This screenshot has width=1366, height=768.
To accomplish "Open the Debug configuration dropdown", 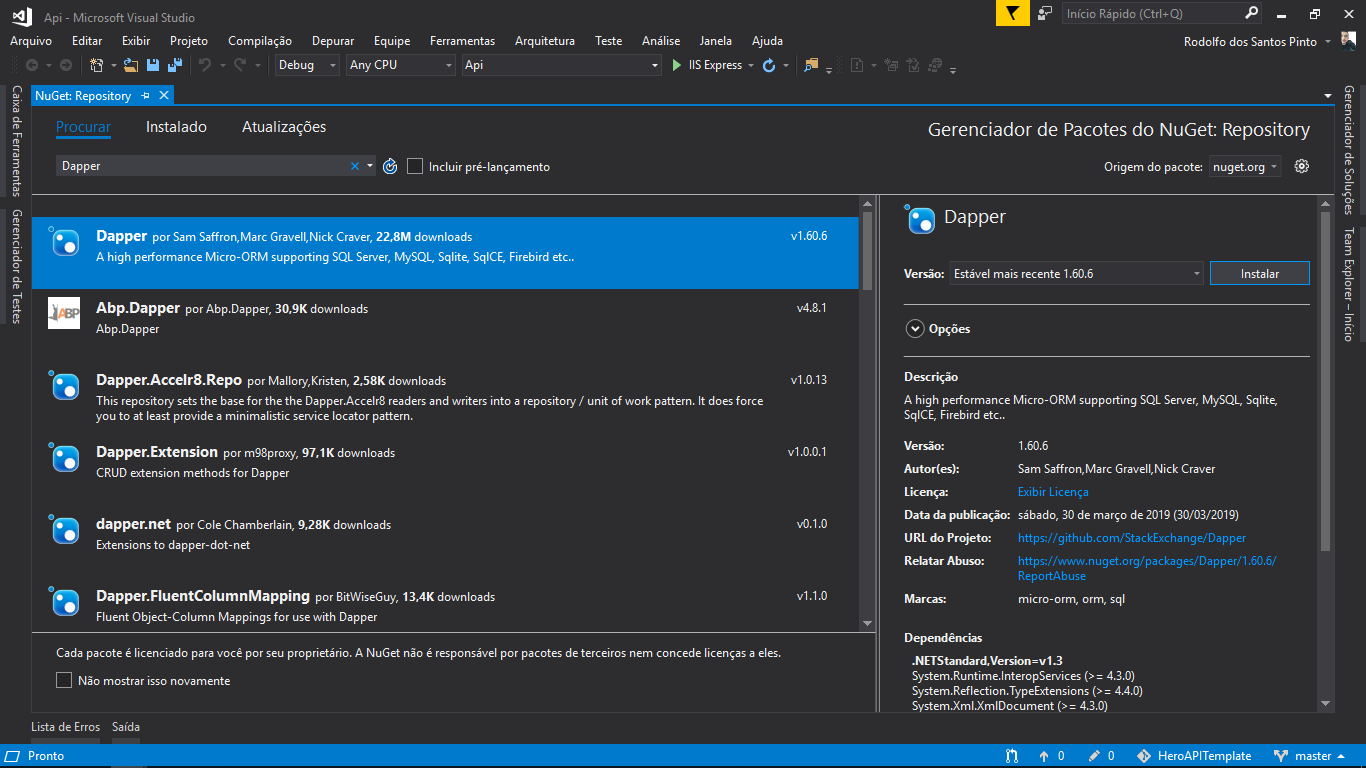I will pyautogui.click(x=306, y=65).
